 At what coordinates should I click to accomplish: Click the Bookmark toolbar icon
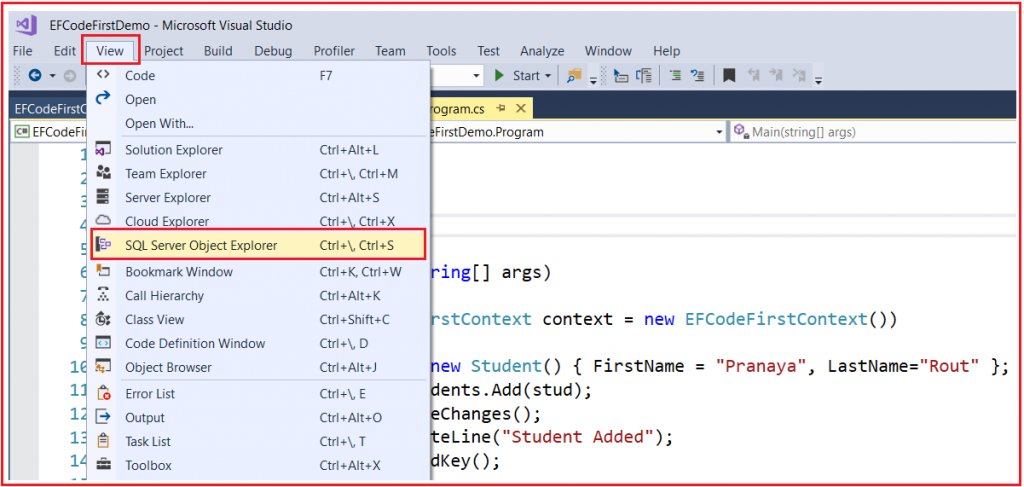(729, 76)
